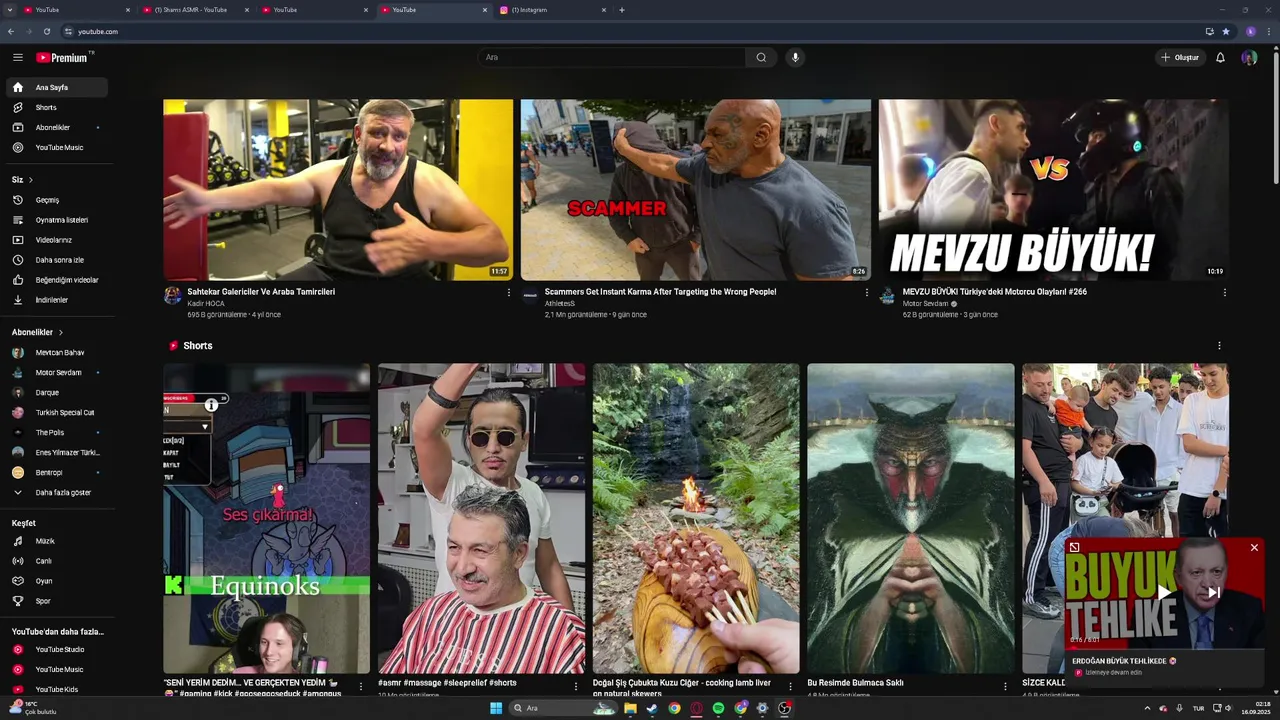This screenshot has width=1280, height=720.
Task: Open a new browser tab
Action: tap(622, 10)
